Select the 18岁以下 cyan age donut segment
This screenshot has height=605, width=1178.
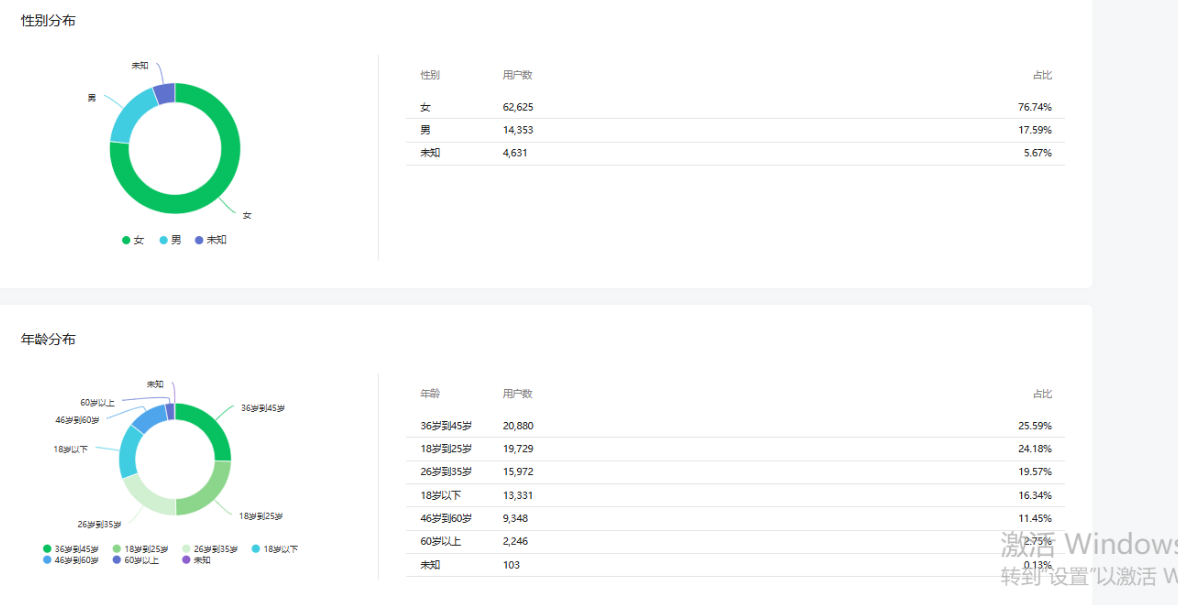click(129, 451)
